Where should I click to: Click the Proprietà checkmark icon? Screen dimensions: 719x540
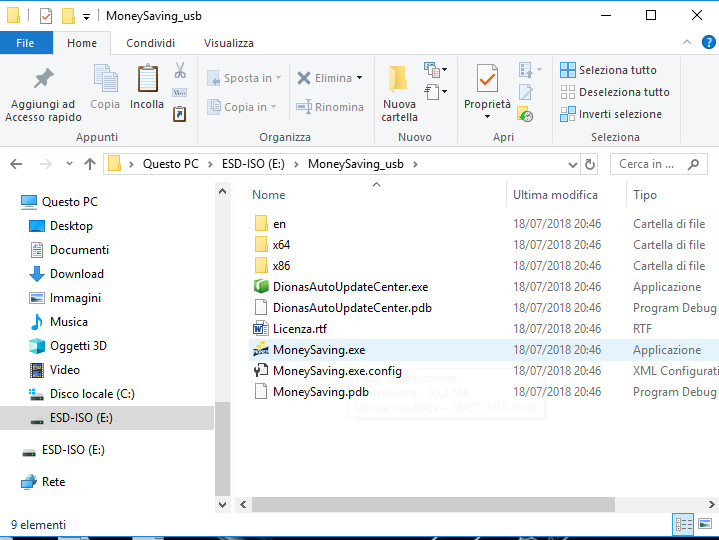487,78
